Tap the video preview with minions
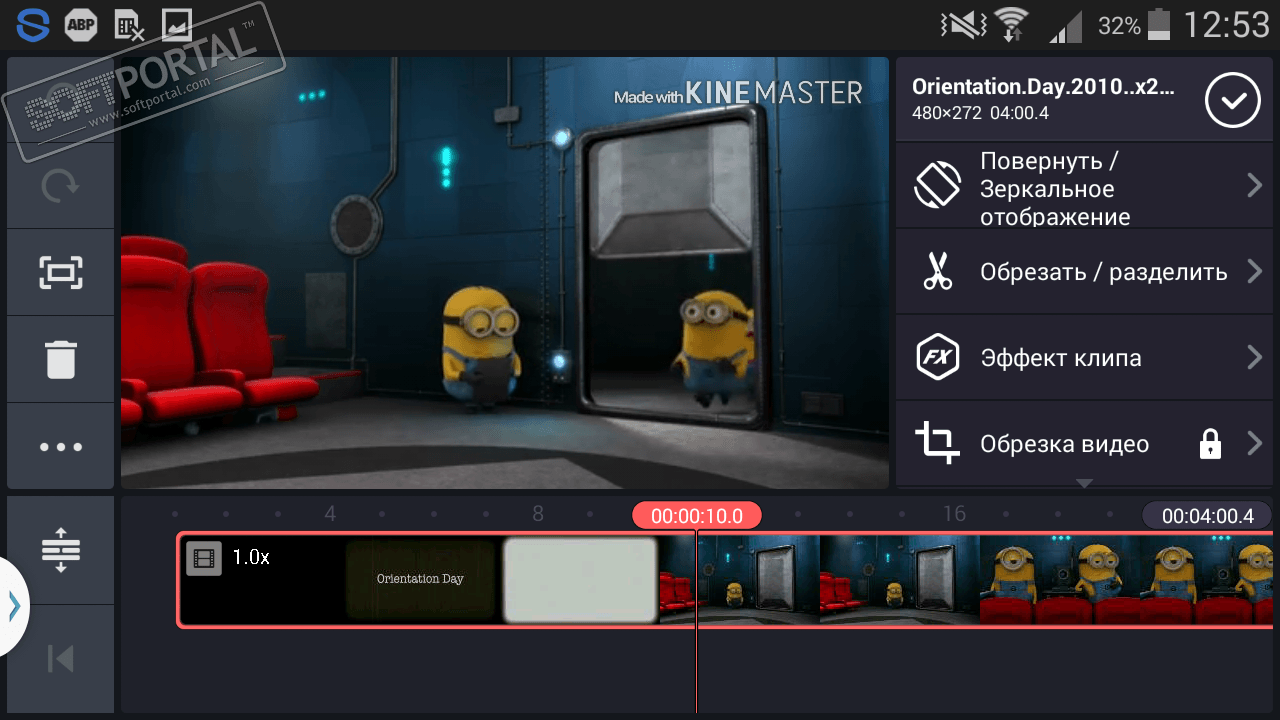 pyautogui.click(x=505, y=273)
